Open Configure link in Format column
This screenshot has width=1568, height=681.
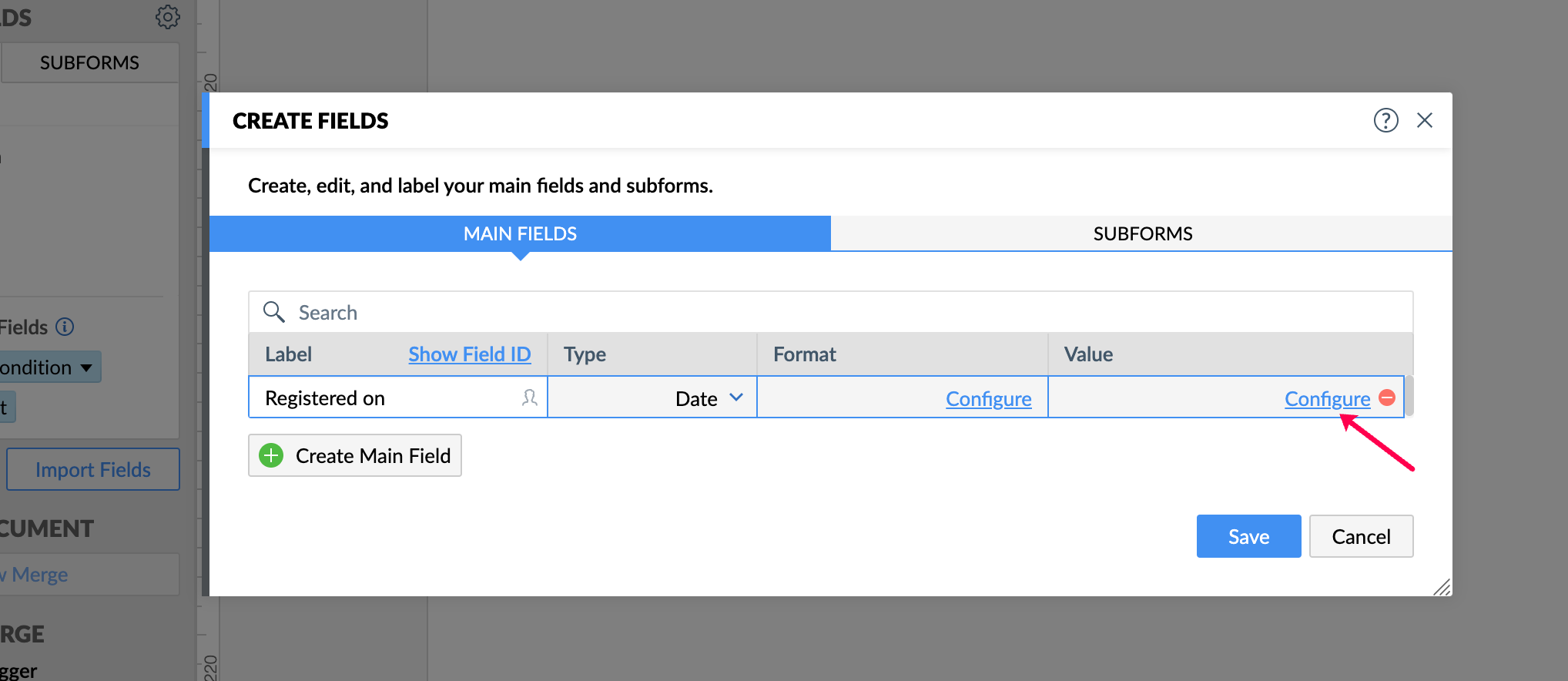coord(988,398)
